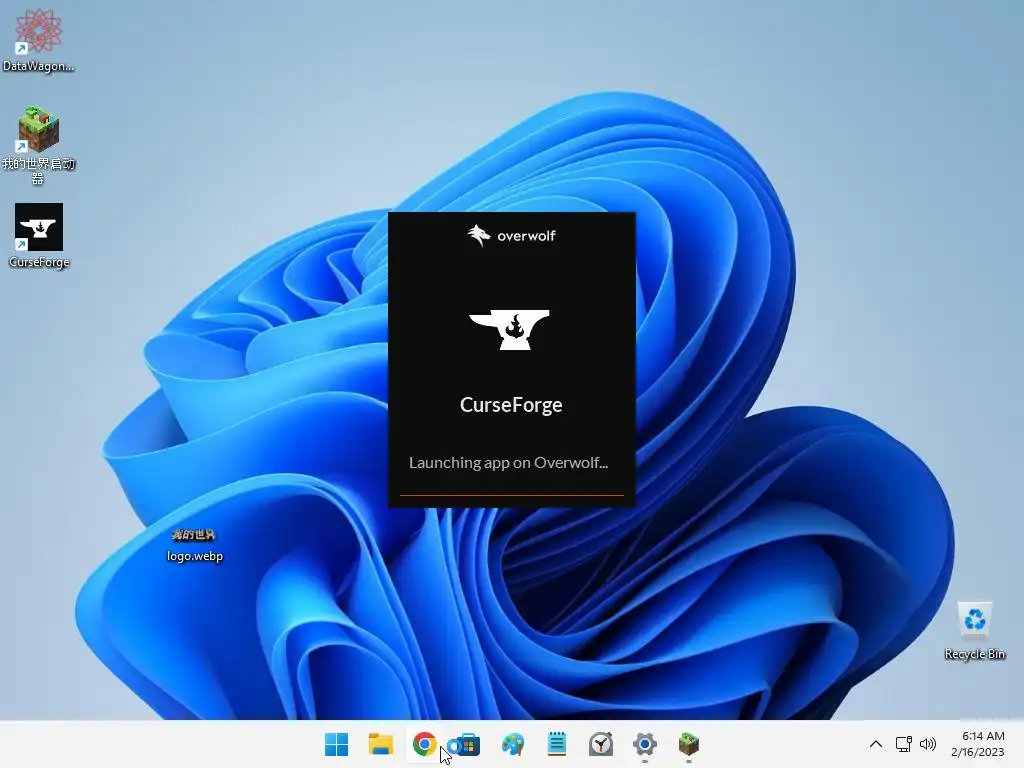Open Notepad from the taskbar
The image size is (1024, 768).
556,744
